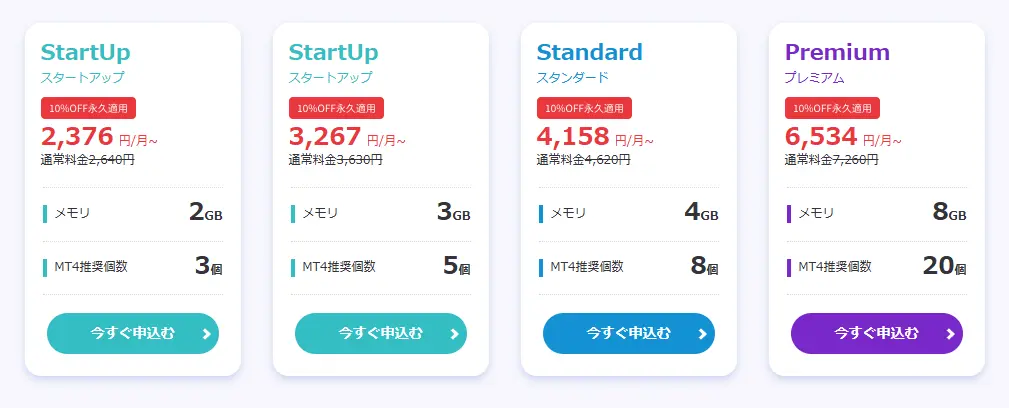Click the メモリ 4GB row
The width and height of the screenshot is (1009, 408).
(628, 213)
